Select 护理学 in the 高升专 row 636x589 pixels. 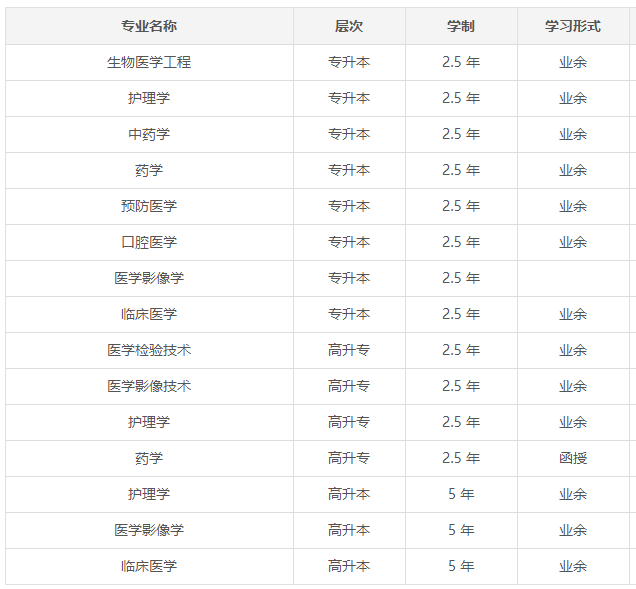pyautogui.click(x=149, y=422)
